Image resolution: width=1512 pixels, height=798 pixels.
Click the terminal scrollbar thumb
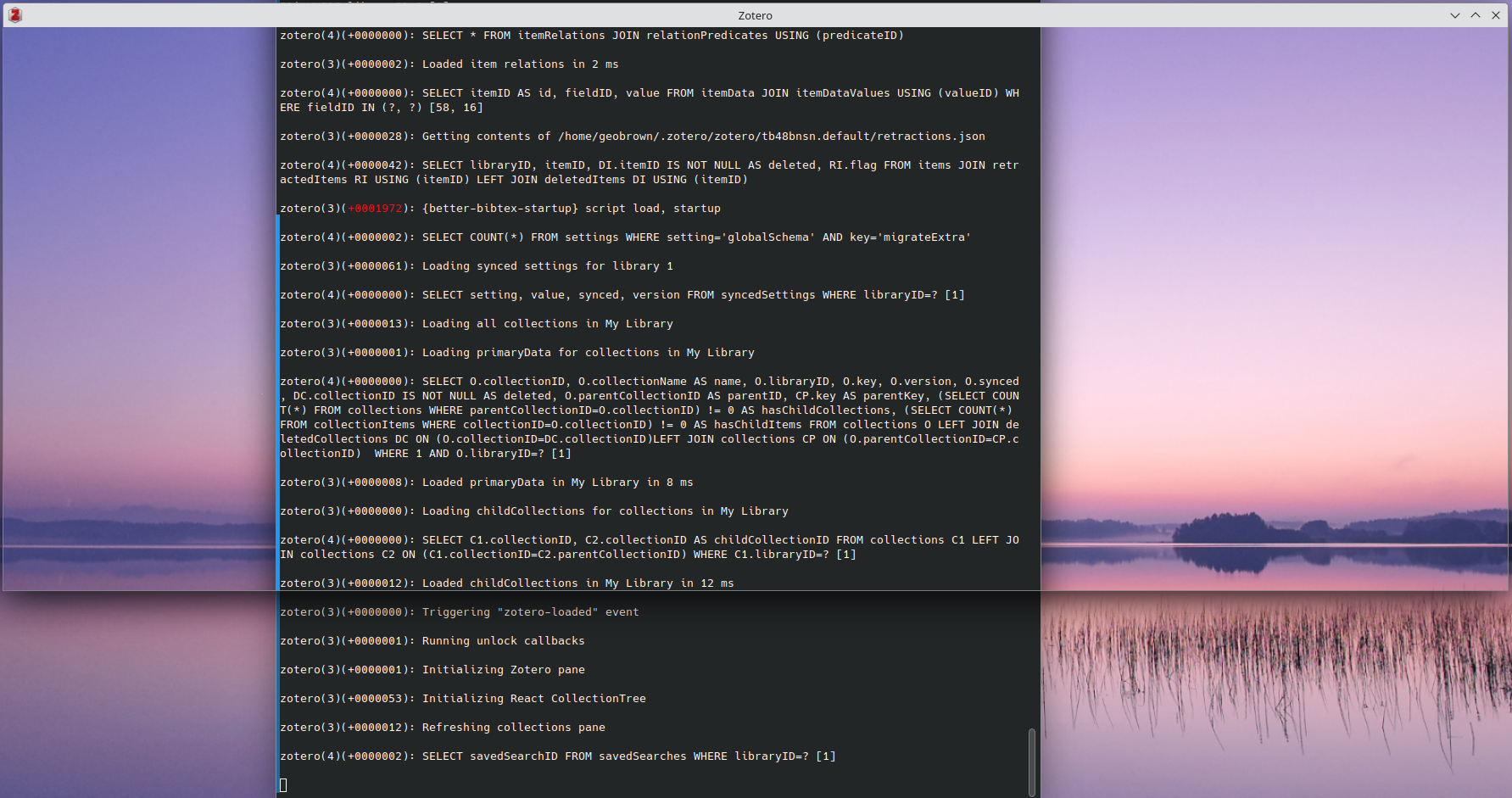[1032, 762]
